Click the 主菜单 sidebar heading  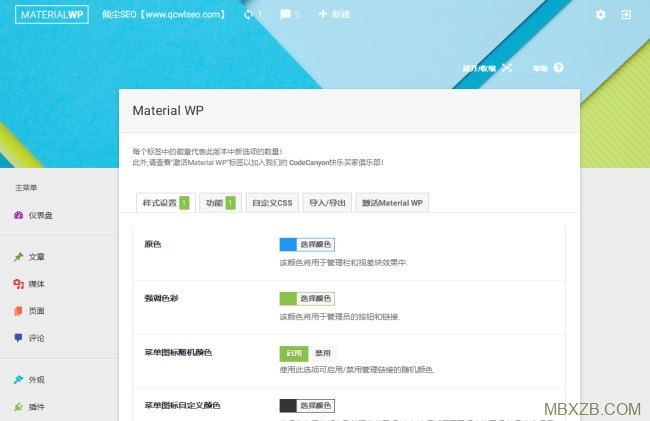[x=26, y=188]
